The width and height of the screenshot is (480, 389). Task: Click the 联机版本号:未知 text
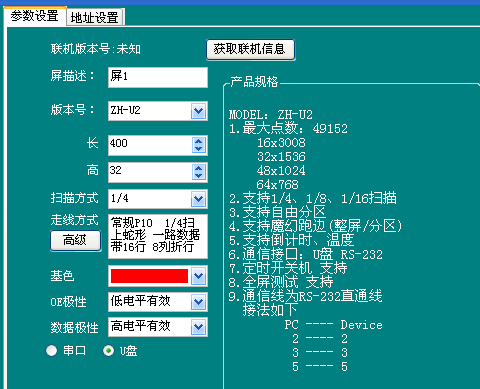[96, 49]
